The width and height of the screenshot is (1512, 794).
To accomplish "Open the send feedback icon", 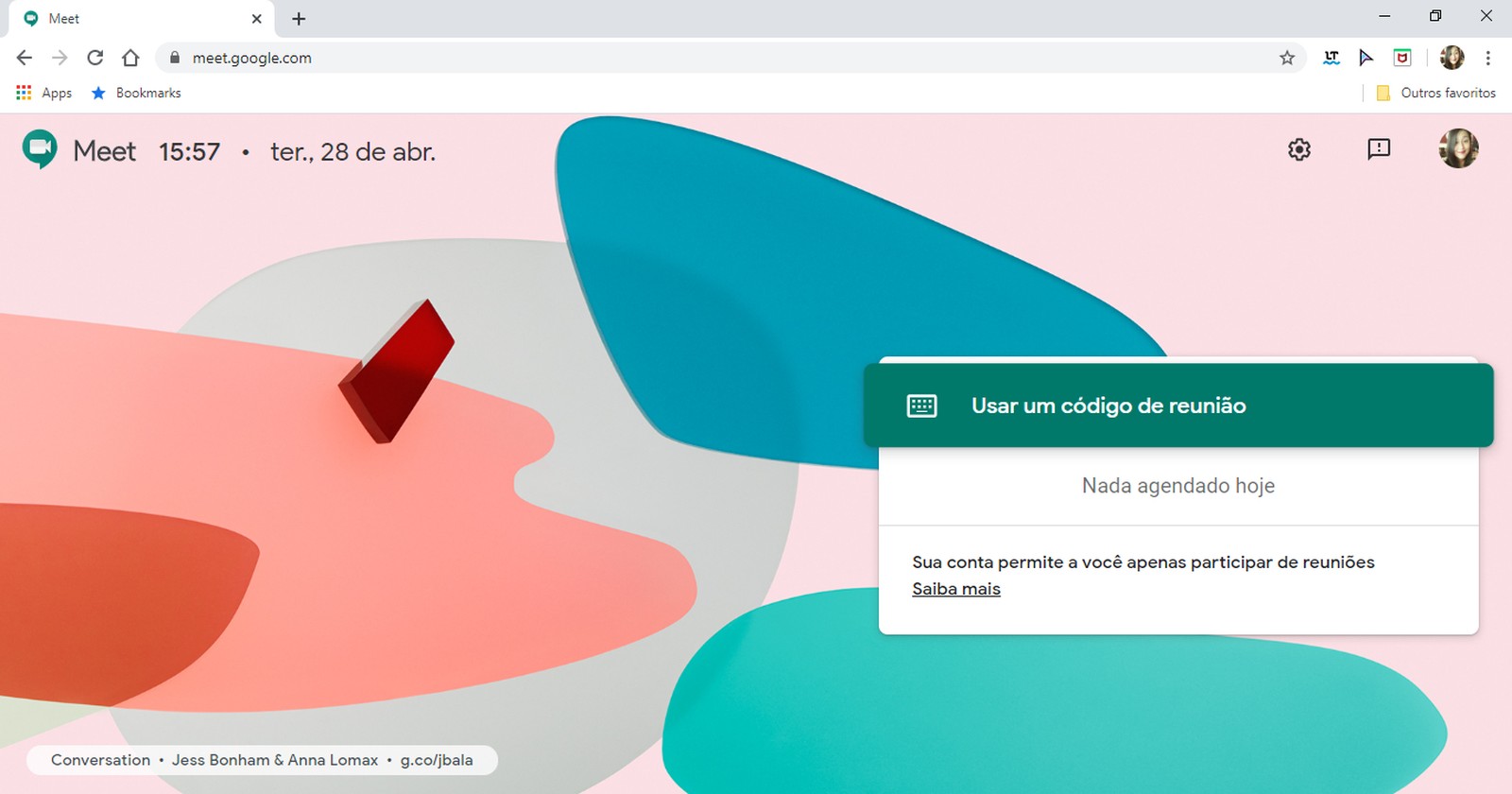I will pos(1379,148).
